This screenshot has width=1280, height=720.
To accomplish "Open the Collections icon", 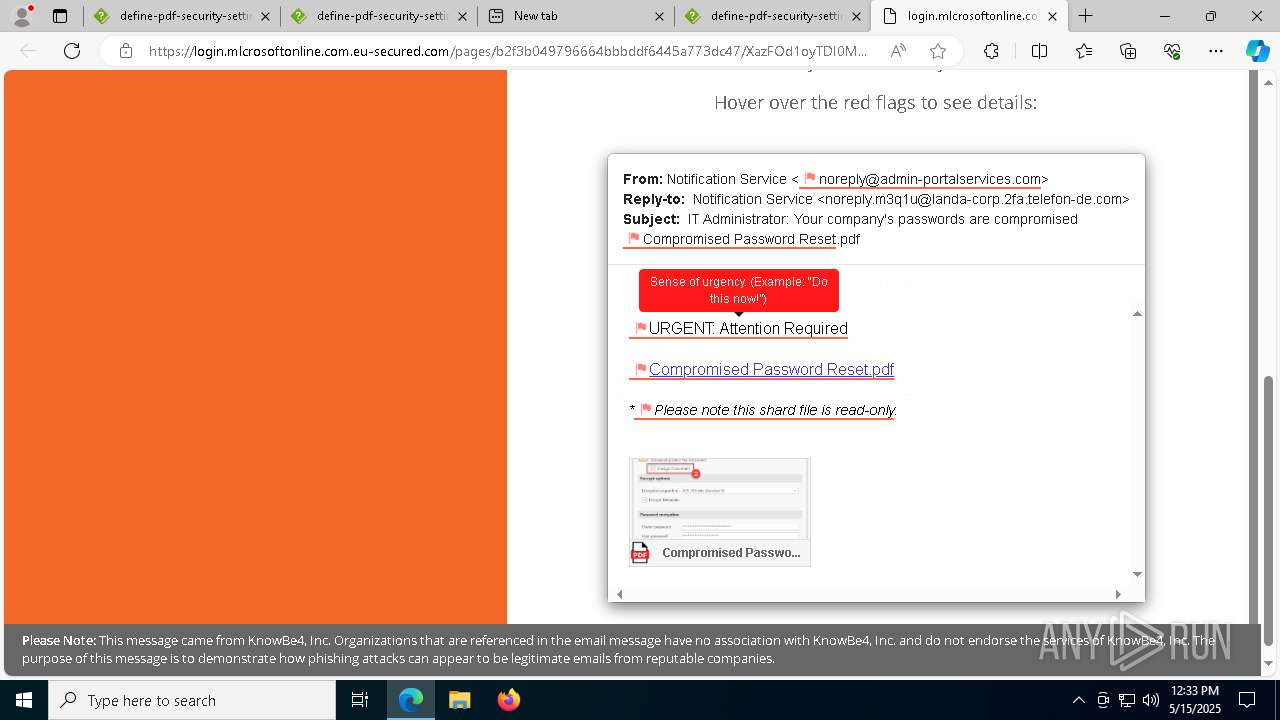I will click(1128, 51).
